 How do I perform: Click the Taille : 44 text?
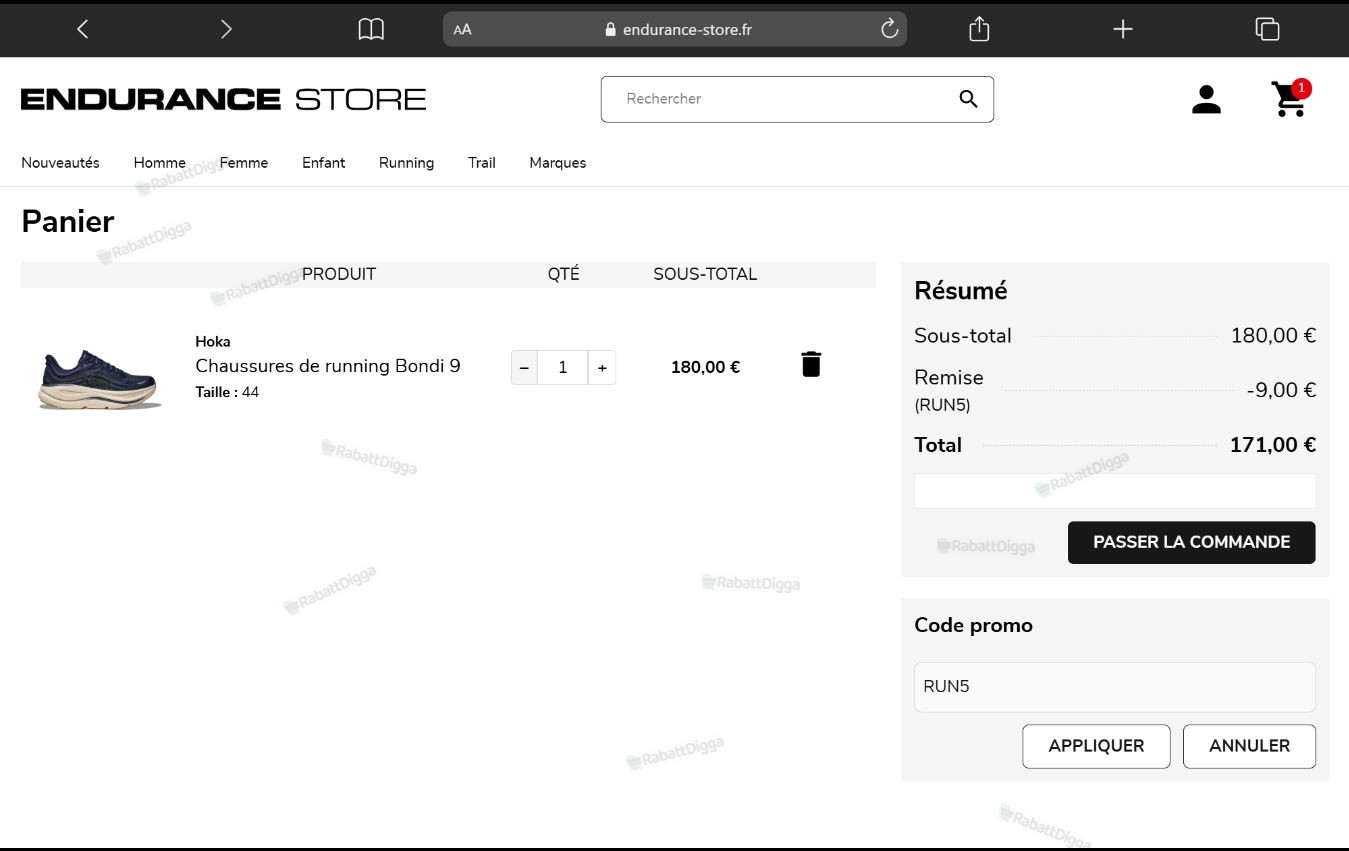point(227,392)
